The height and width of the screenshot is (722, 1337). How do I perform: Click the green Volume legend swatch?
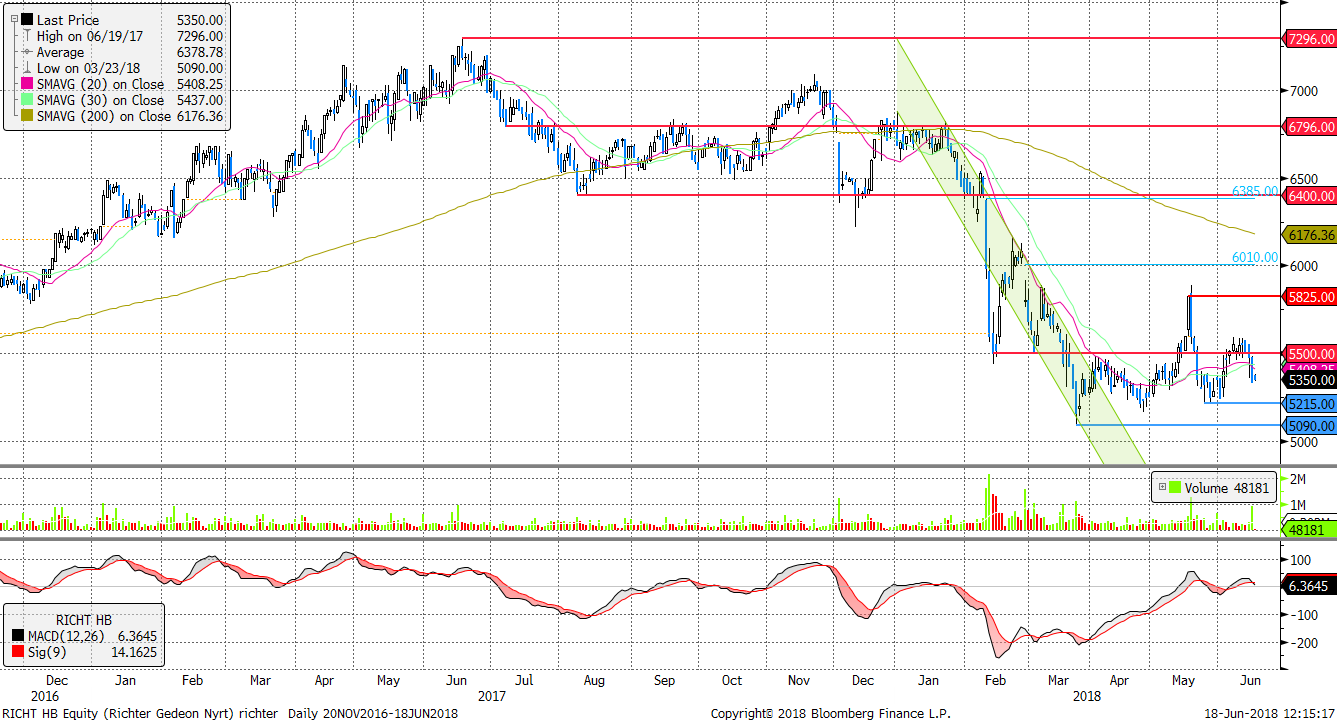coord(1176,488)
